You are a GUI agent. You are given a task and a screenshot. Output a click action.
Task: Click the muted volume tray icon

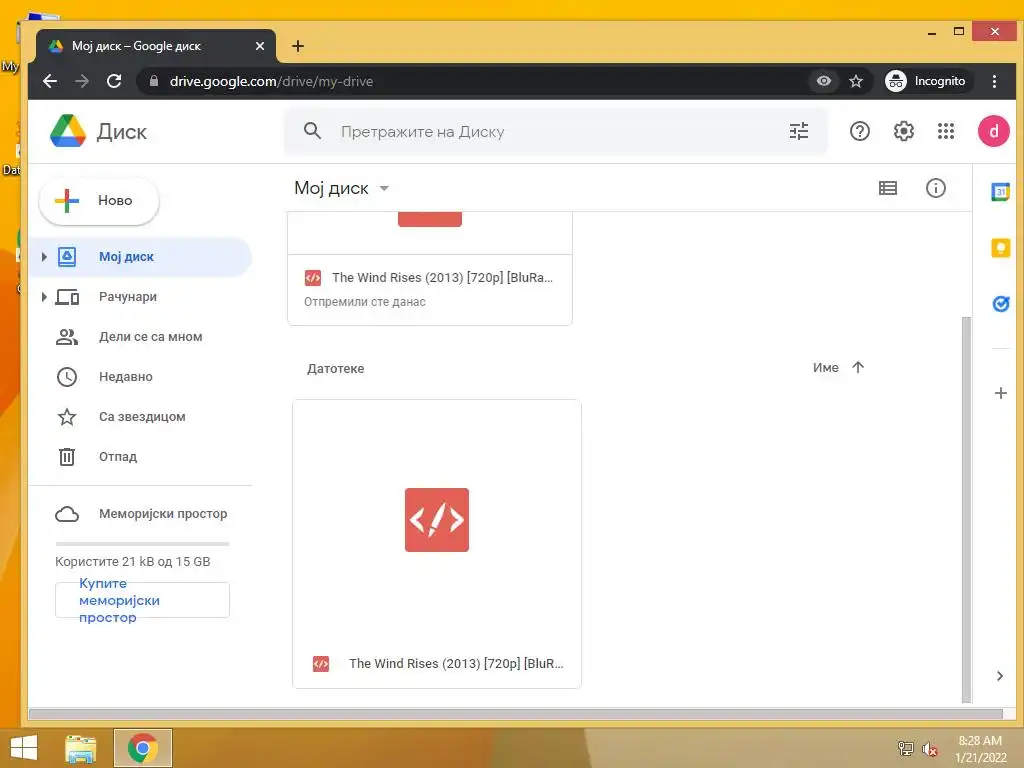click(x=929, y=749)
